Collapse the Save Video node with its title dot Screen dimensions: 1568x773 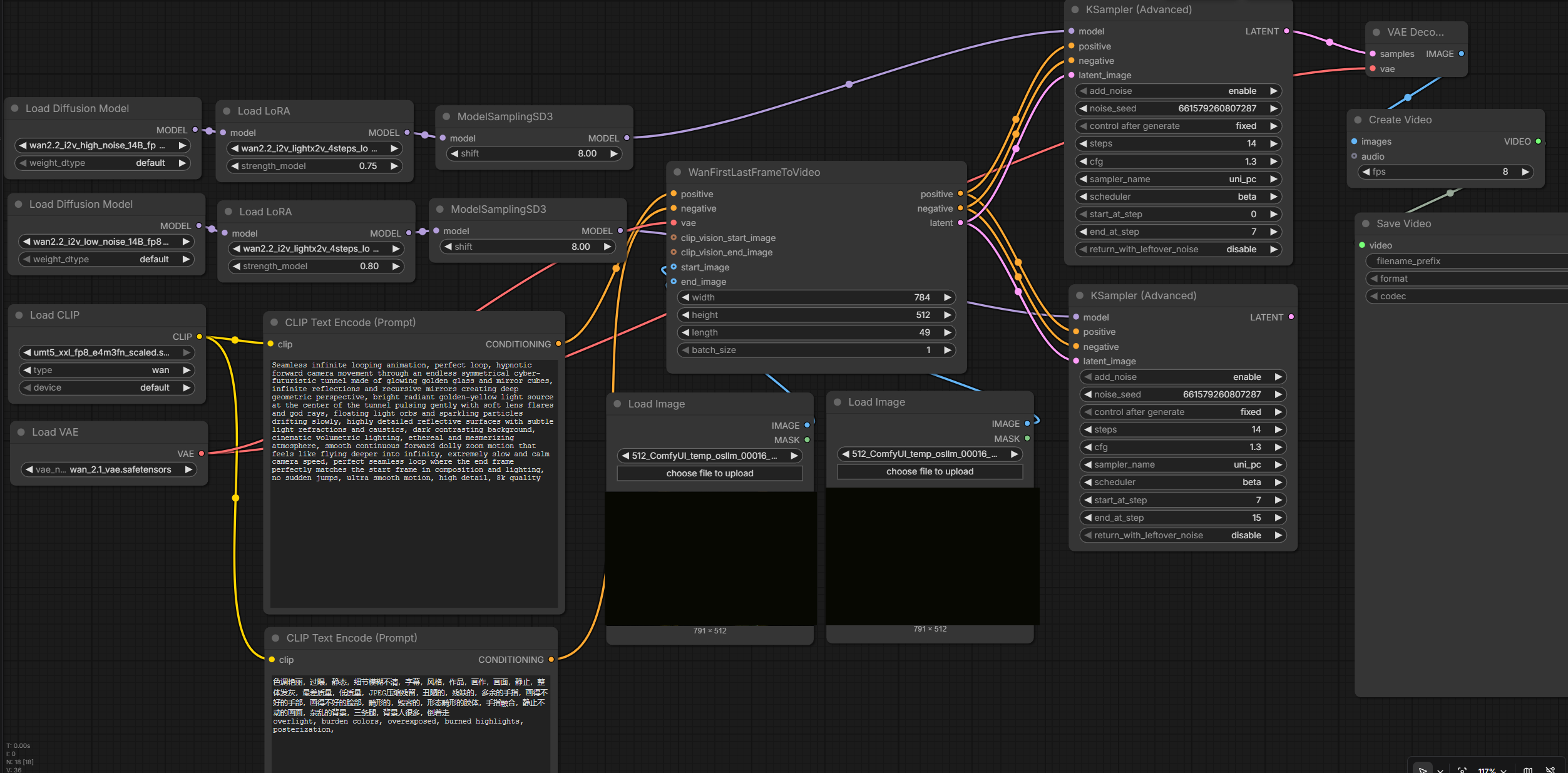1365,223
